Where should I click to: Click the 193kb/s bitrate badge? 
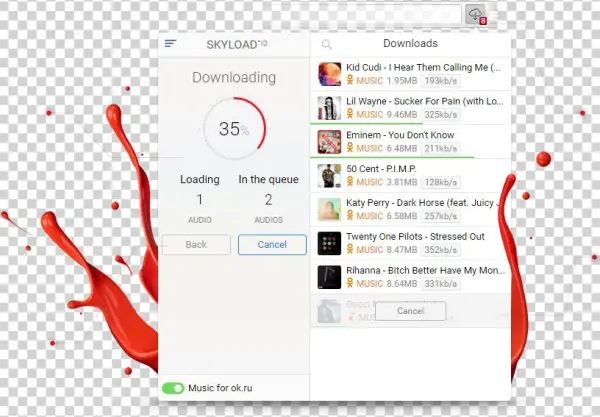(440, 81)
